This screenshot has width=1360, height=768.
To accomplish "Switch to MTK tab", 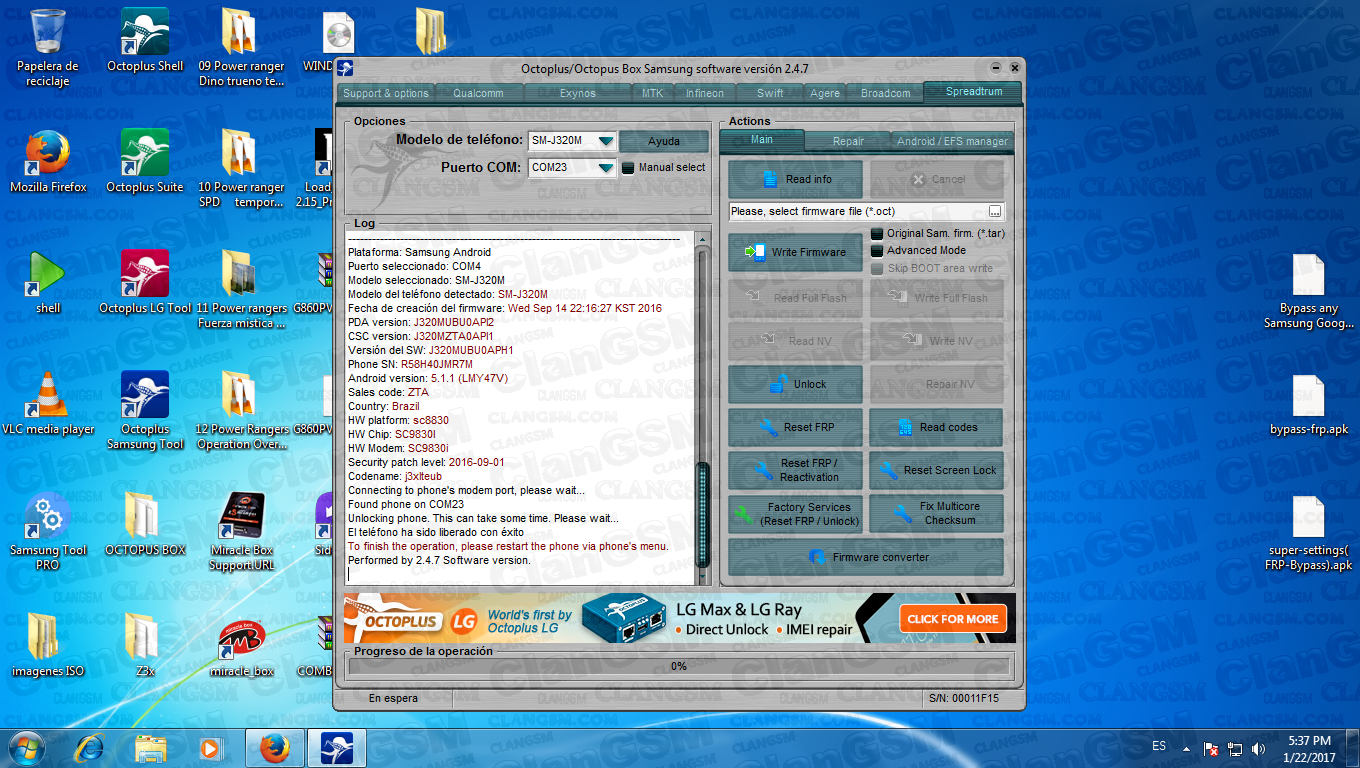I will click(x=652, y=93).
